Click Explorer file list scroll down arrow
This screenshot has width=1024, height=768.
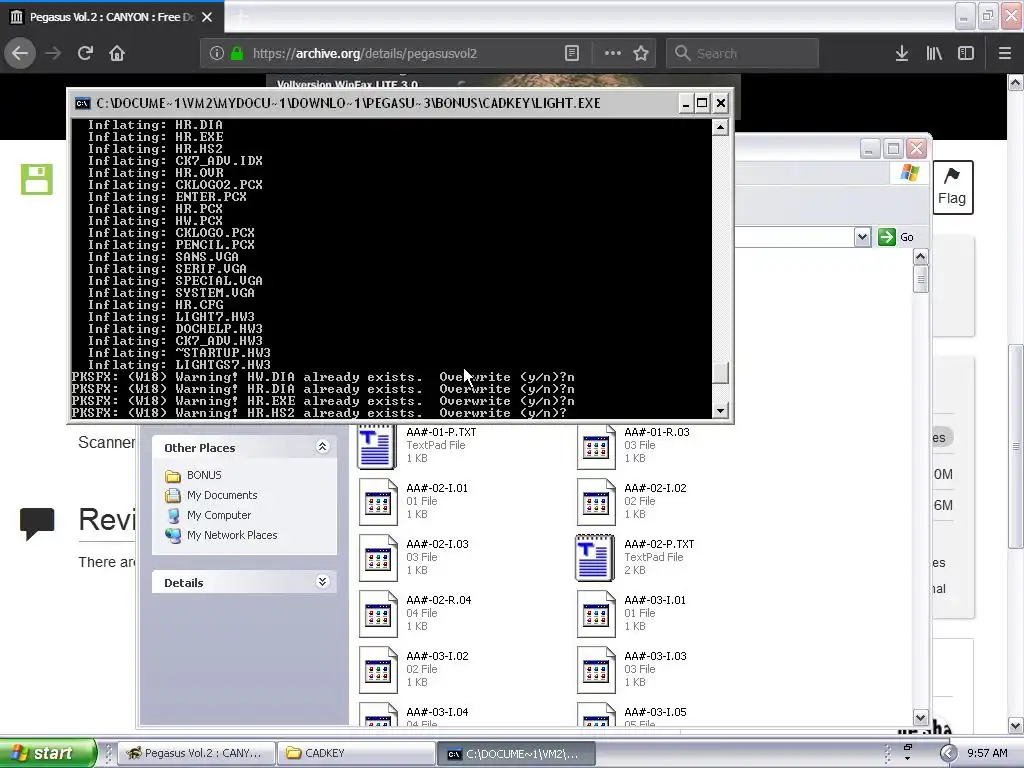[x=920, y=717]
